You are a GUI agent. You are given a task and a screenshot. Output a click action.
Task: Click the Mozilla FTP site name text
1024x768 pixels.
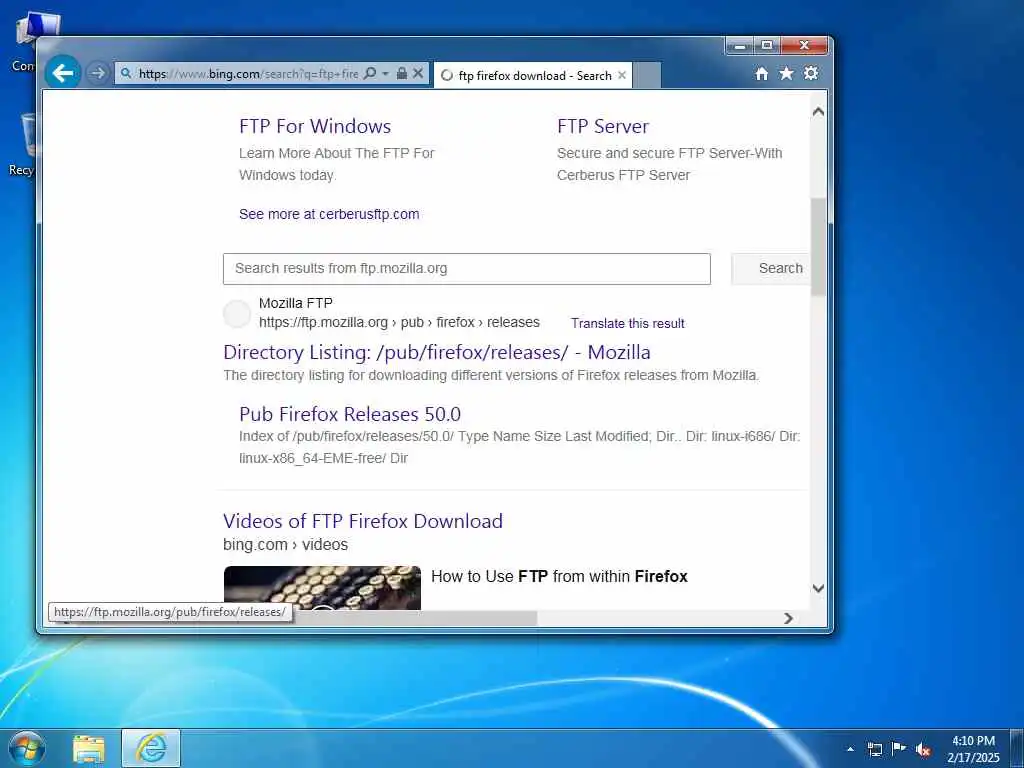[296, 303]
